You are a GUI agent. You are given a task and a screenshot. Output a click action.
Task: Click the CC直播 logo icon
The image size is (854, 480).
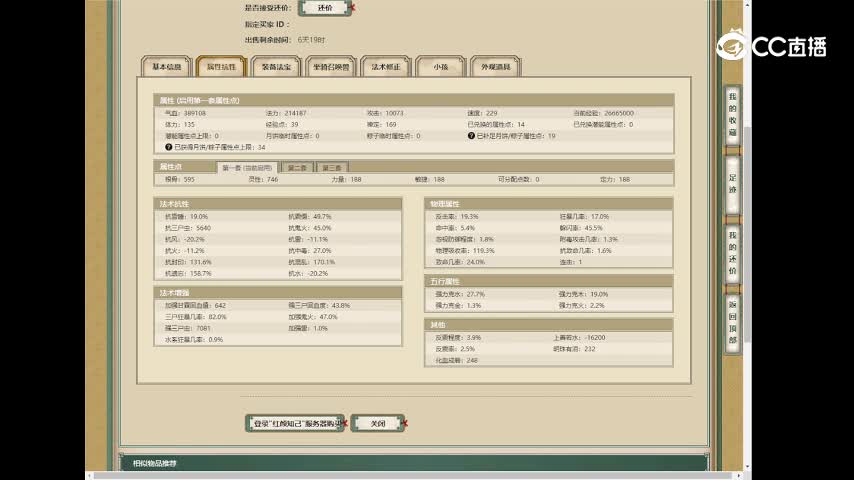pos(735,46)
